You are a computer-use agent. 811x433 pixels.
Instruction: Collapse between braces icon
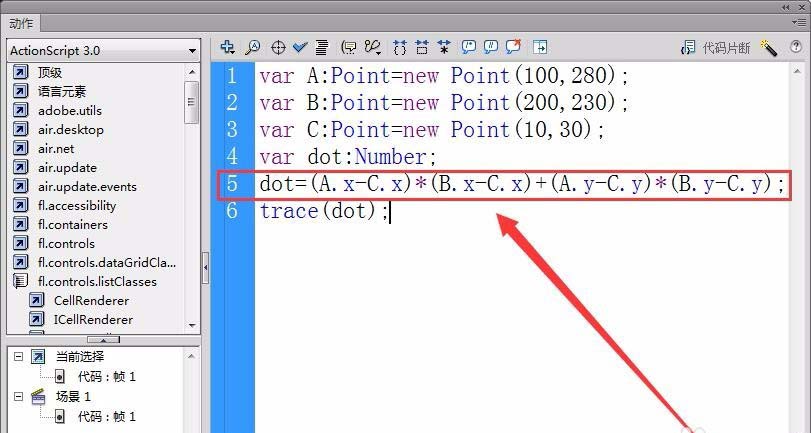(x=399, y=48)
